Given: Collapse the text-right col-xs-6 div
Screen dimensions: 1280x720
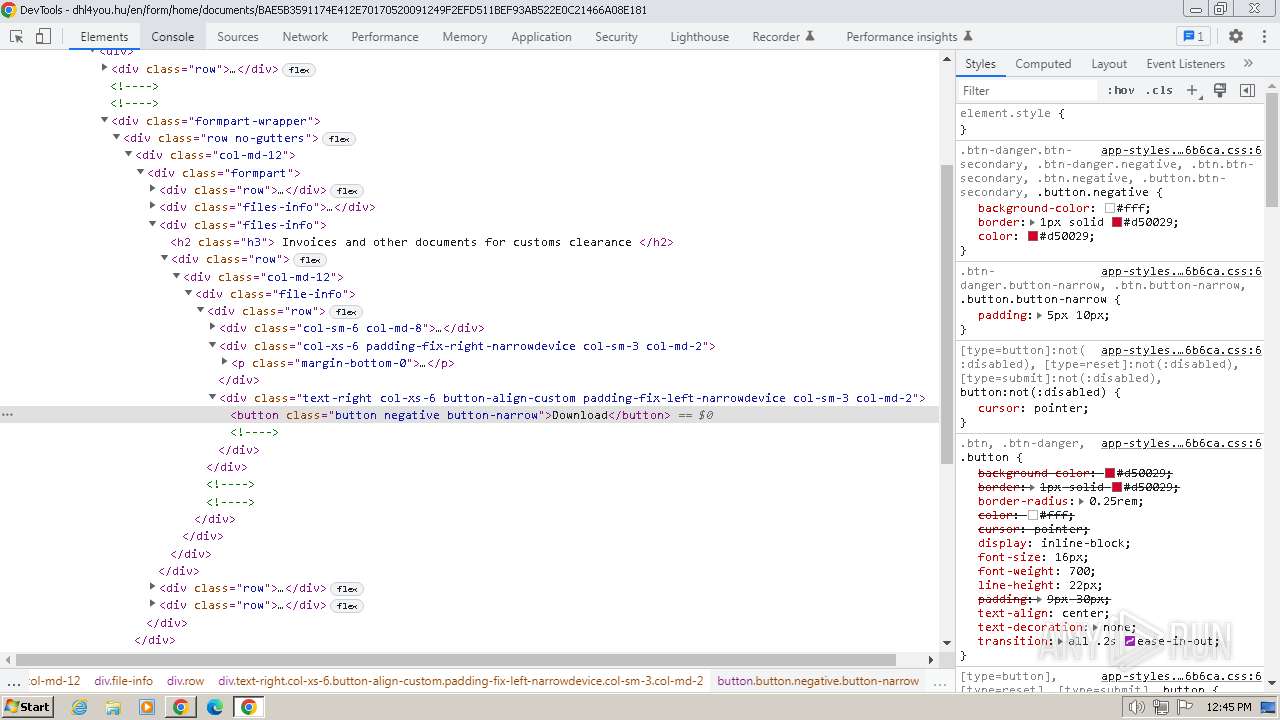Looking at the screenshot, I should click(212, 398).
